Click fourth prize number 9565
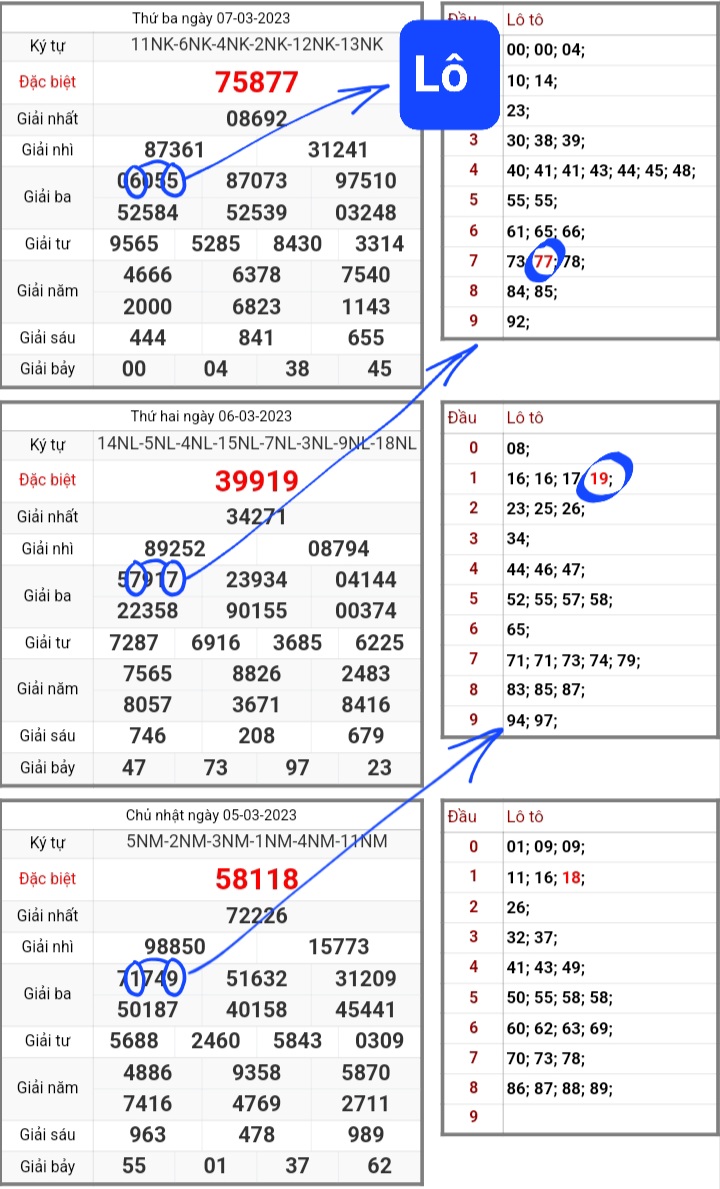The height and width of the screenshot is (1189, 720). pyautogui.click(x=134, y=243)
